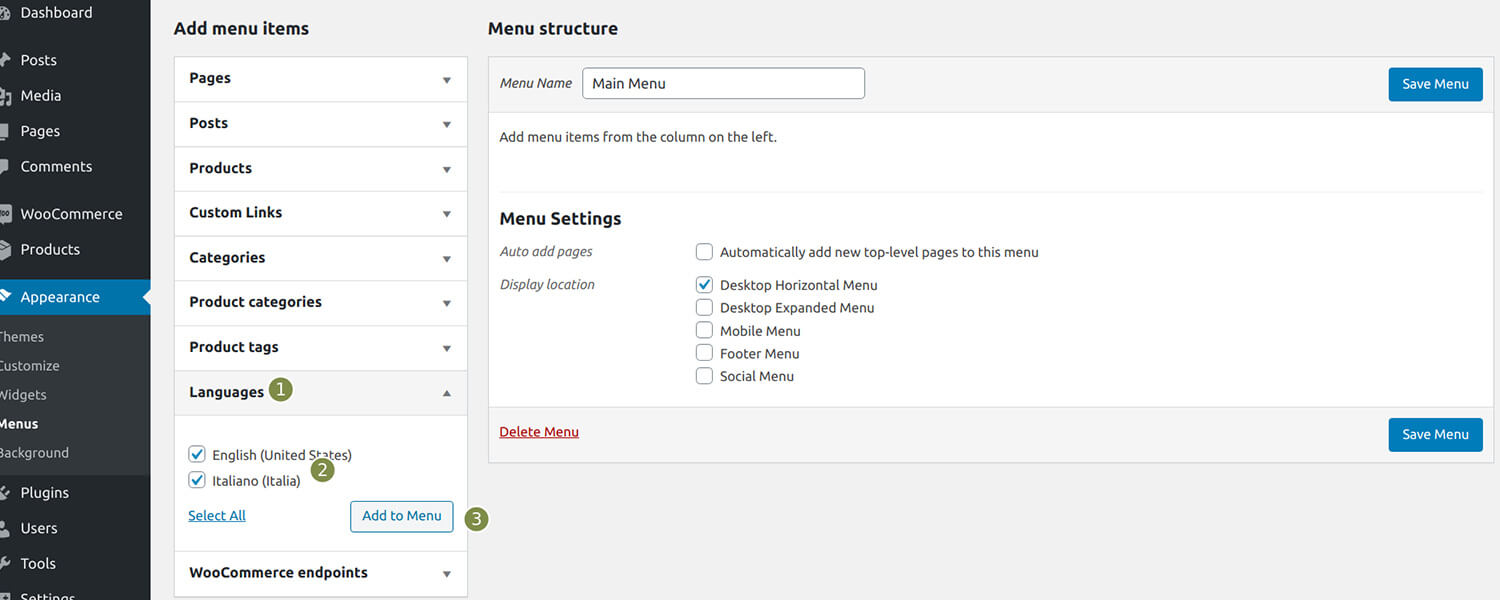The height and width of the screenshot is (600, 1500).
Task: Click the Users person icon
Action: pyautogui.click(x=3, y=528)
